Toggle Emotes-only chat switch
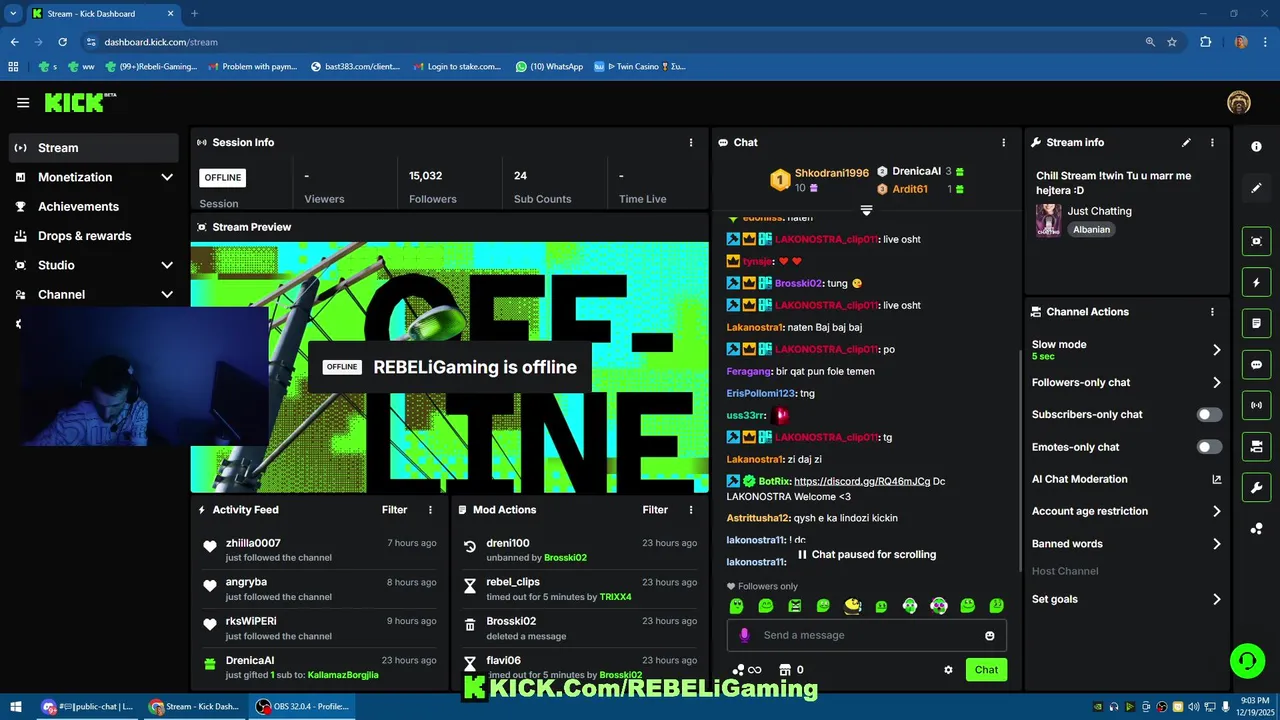Viewport: 1280px width, 720px height. click(1209, 447)
